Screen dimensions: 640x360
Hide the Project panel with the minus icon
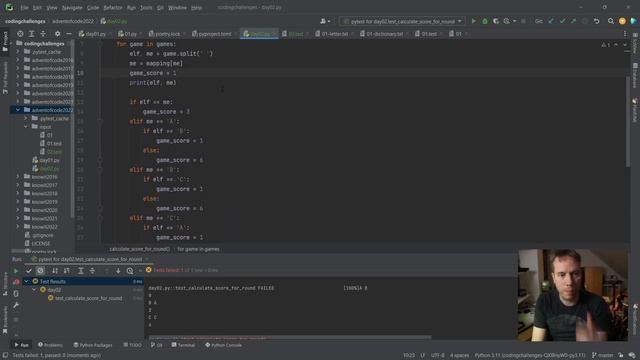coord(69,34)
